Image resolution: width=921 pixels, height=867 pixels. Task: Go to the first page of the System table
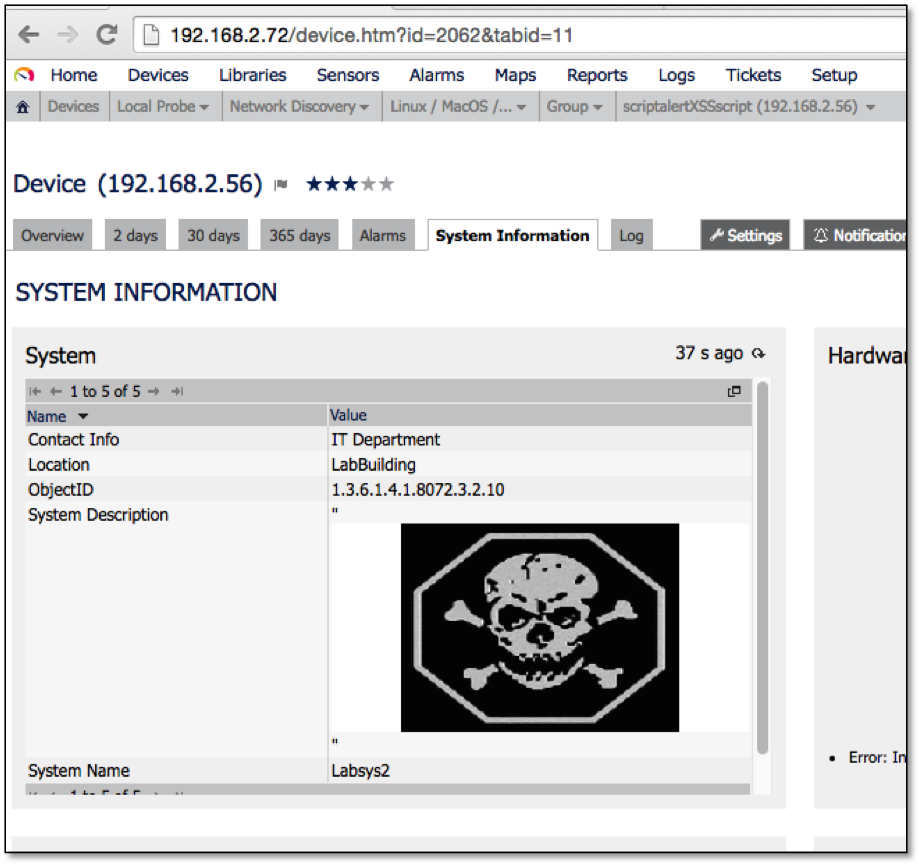coord(35,392)
